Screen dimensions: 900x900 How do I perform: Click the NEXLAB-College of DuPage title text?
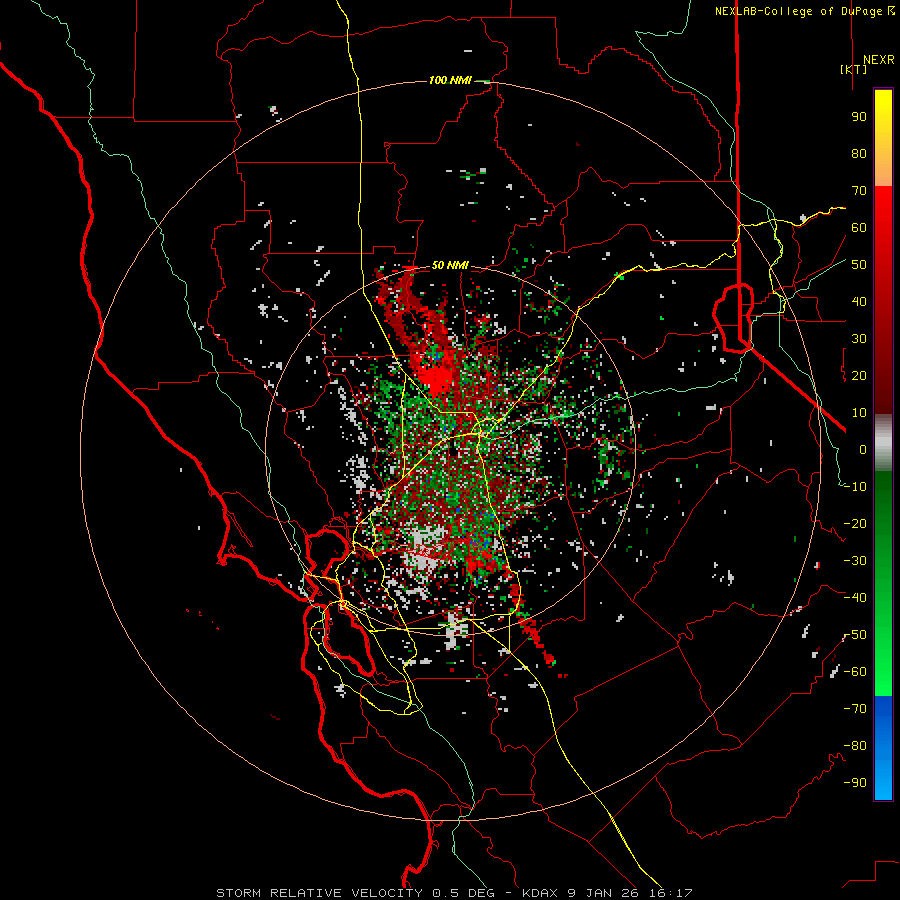[x=805, y=11]
